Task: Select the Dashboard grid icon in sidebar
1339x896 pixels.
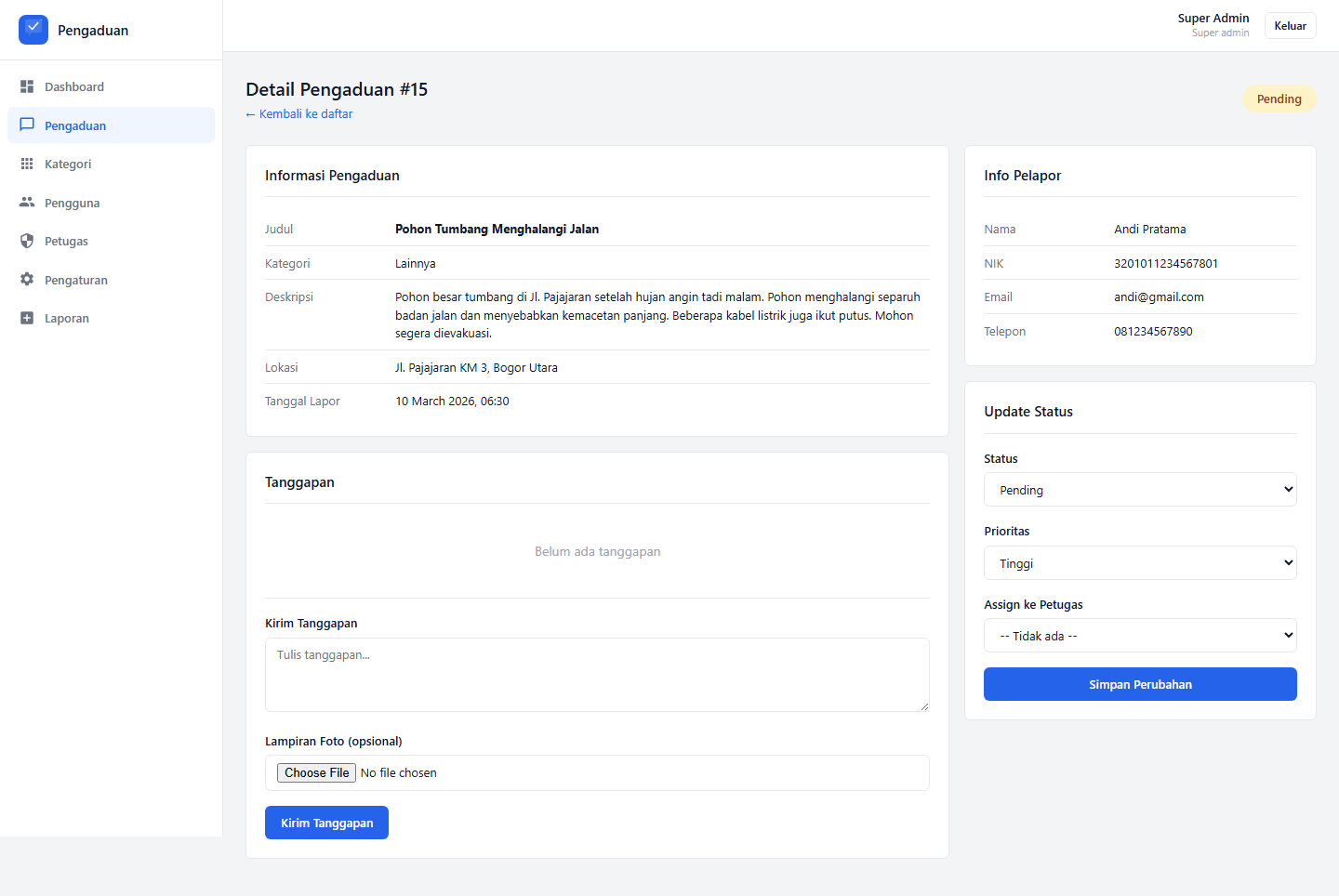Action: pyautogui.click(x=27, y=86)
